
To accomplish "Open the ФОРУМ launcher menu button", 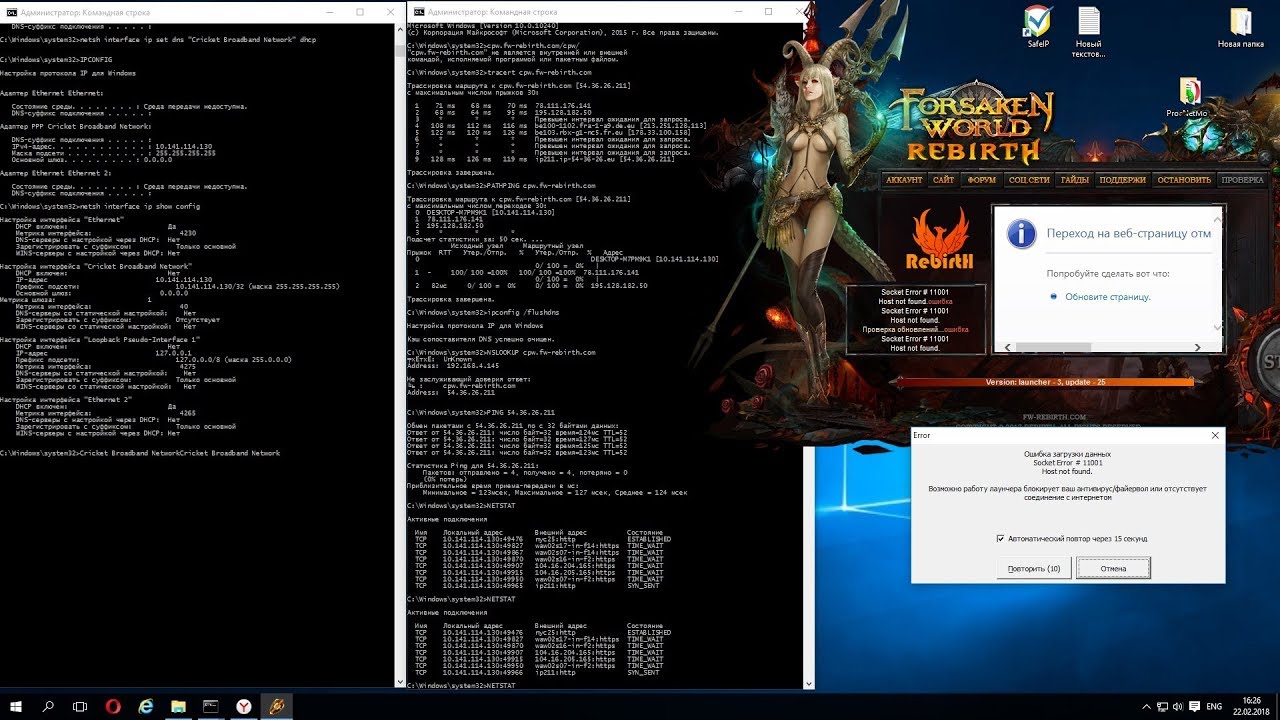I will tap(981, 180).
